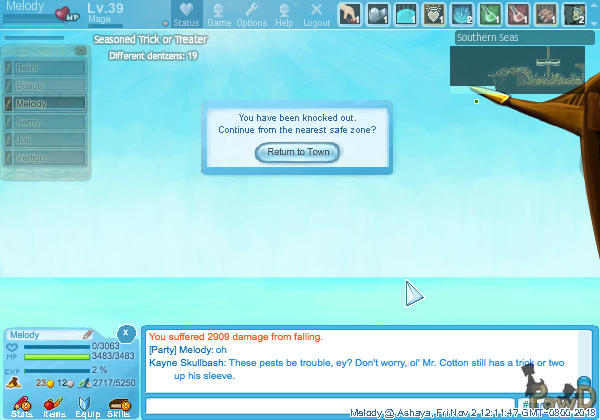This screenshot has width=600, height=420.
Task: Open the Game menu
Action: click(219, 14)
